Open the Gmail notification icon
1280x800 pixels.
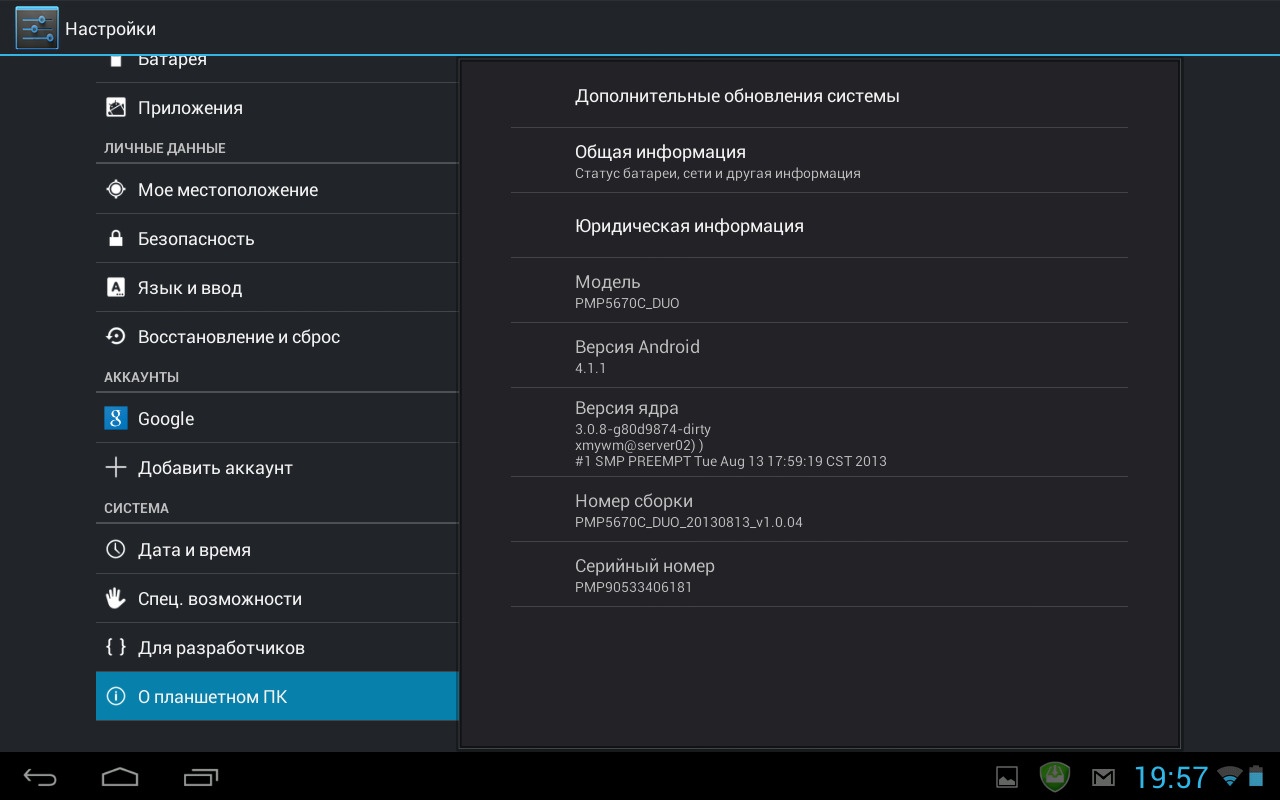[x=1103, y=777]
